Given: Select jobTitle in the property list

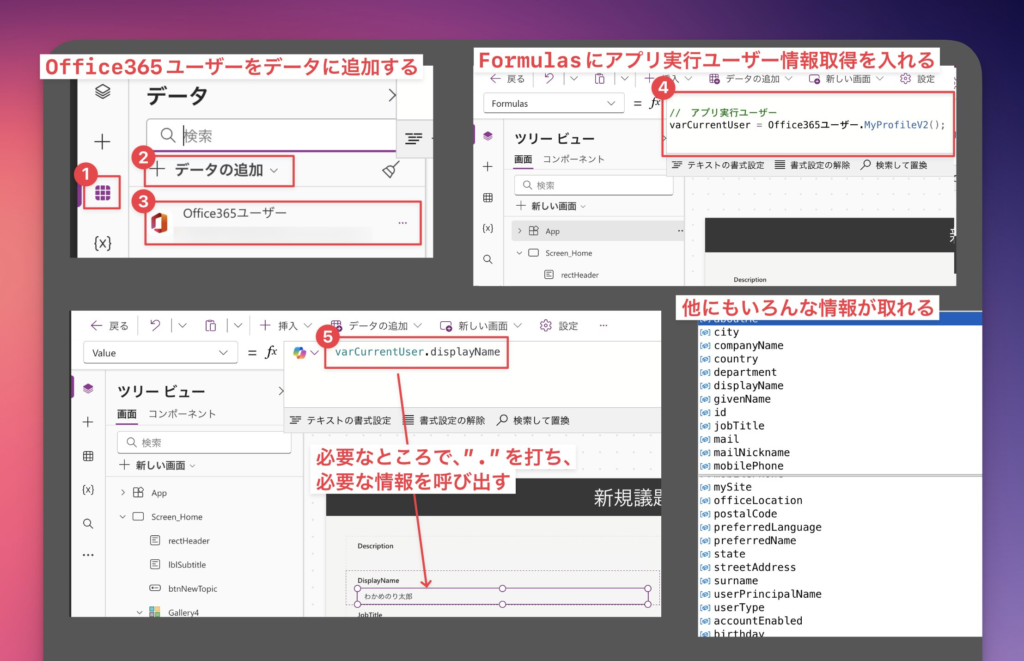Looking at the screenshot, I should (739, 425).
